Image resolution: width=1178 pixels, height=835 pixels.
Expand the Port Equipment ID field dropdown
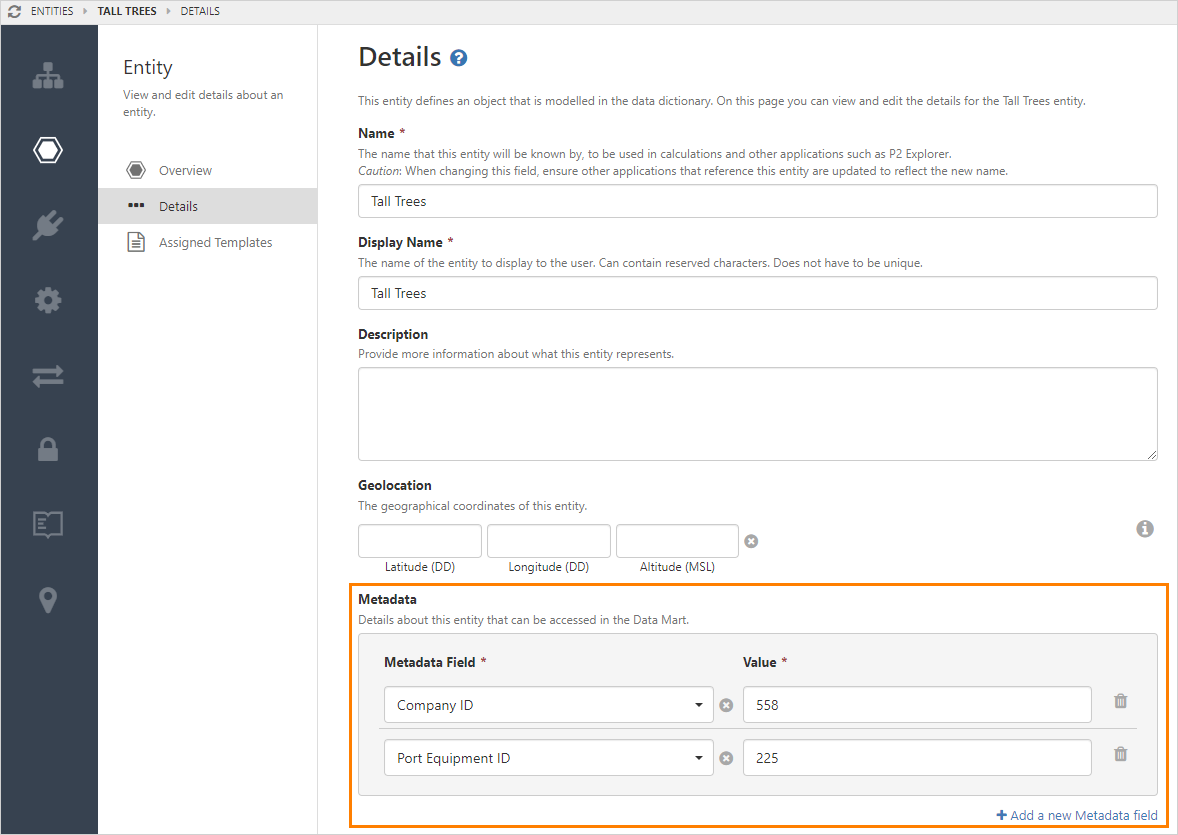pyautogui.click(x=698, y=758)
